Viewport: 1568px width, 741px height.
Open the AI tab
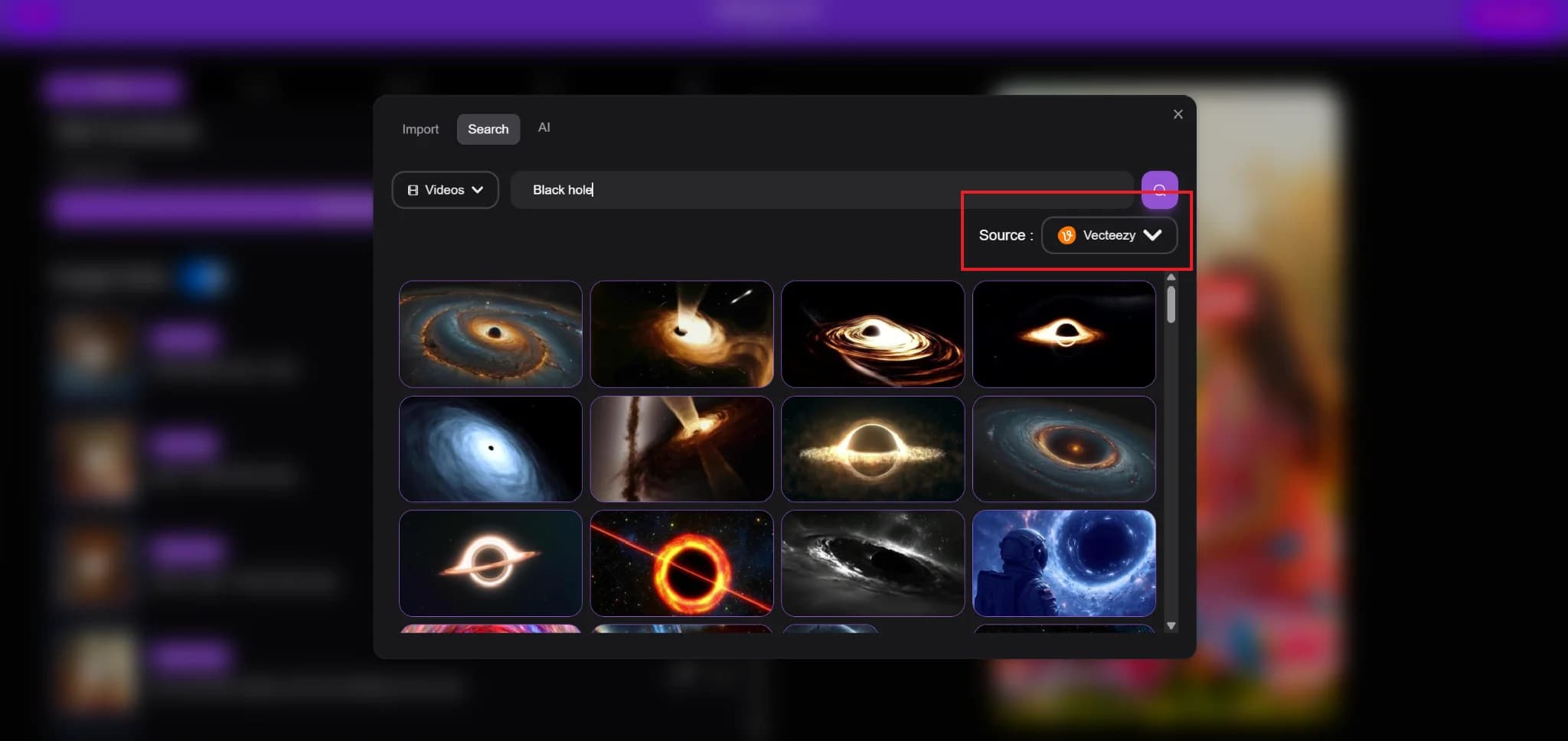pos(543,127)
